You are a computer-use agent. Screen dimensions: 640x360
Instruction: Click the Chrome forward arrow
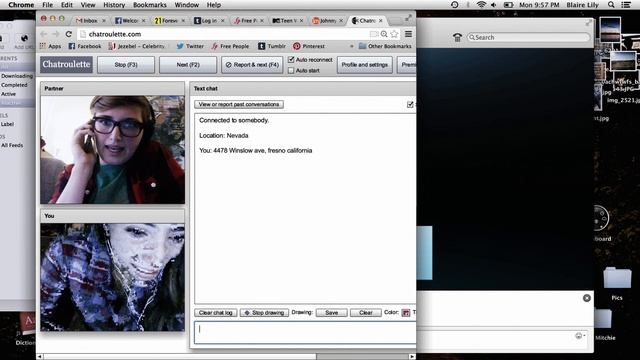click(x=56, y=34)
